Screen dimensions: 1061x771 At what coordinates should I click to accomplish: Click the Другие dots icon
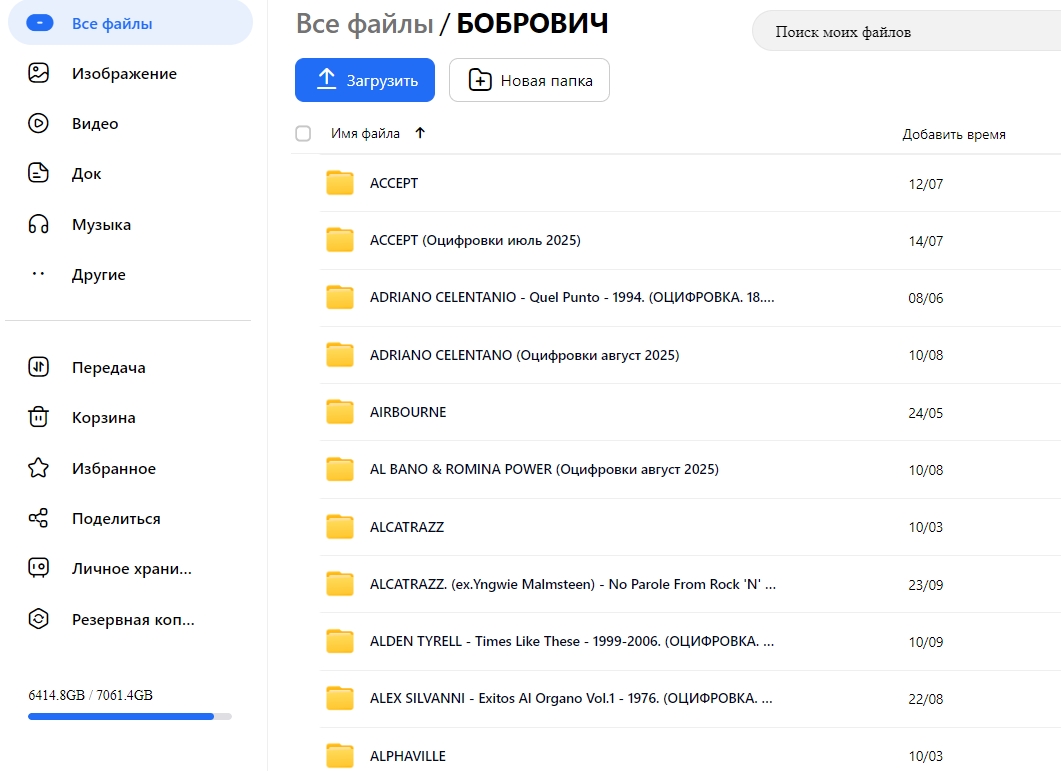[x=39, y=274]
